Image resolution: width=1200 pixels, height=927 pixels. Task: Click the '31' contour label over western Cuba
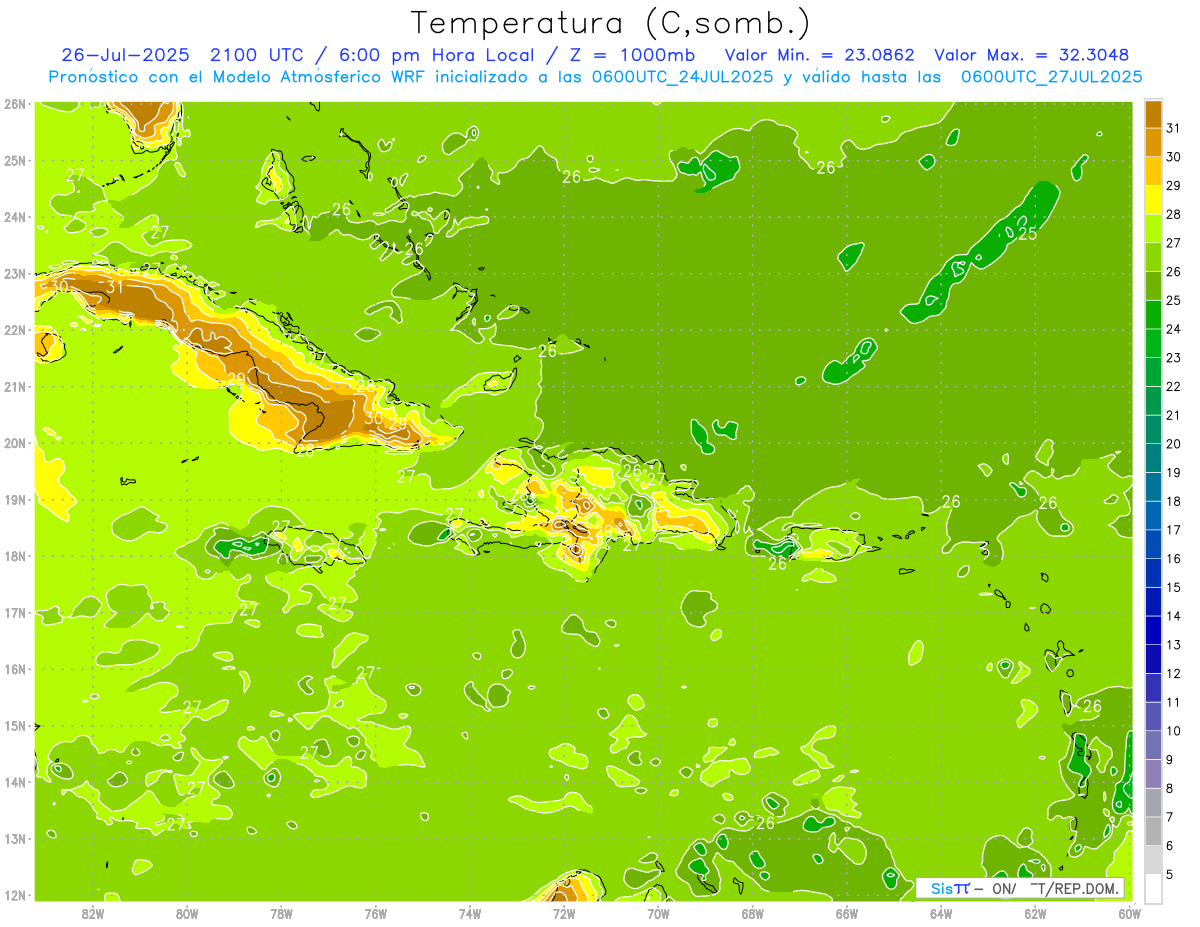click(x=115, y=287)
